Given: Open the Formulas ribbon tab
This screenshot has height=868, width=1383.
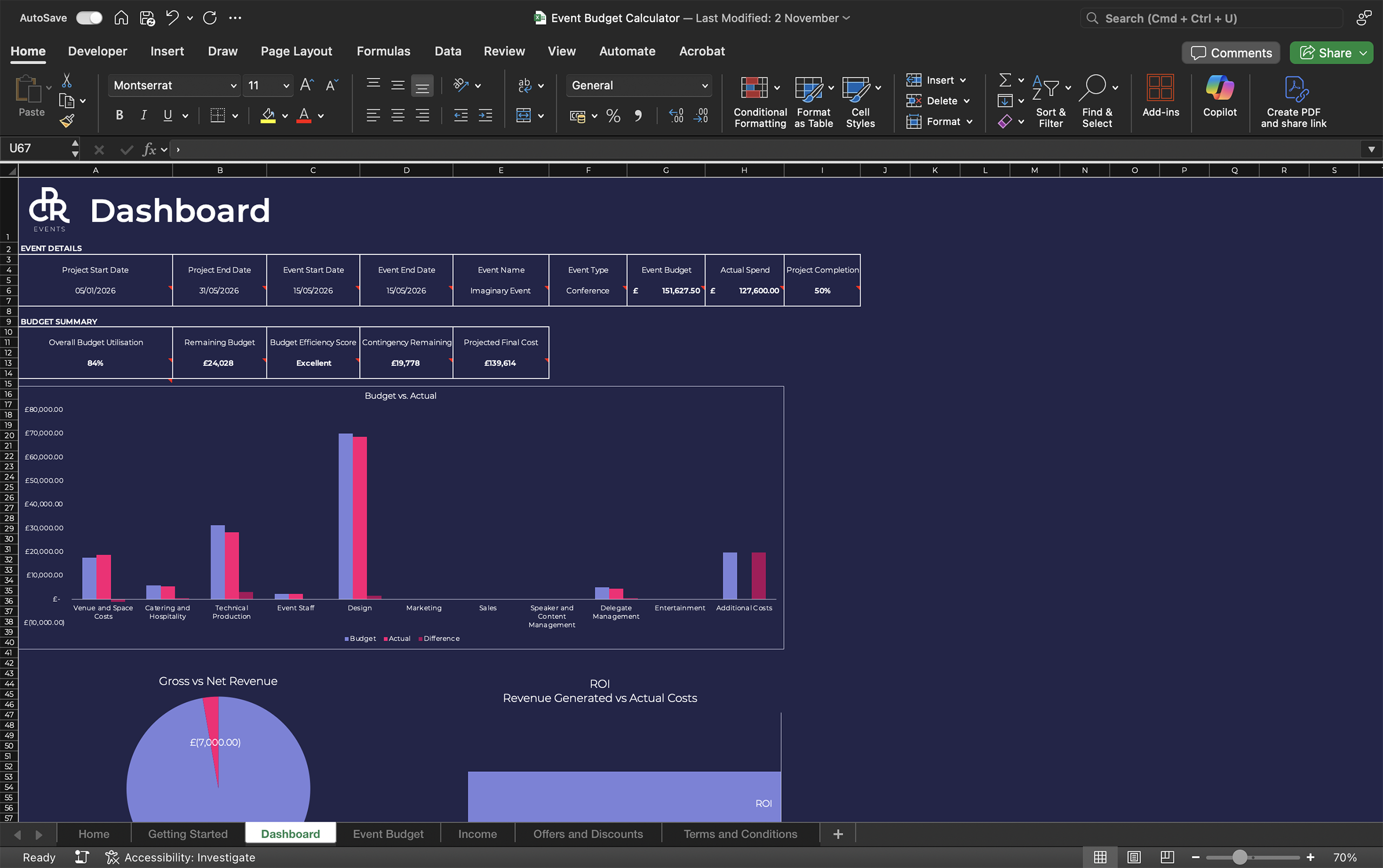Looking at the screenshot, I should click(383, 51).
